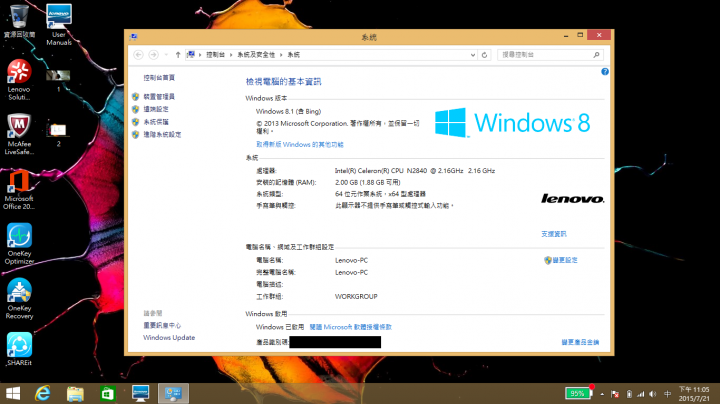Click the search magnifier icon
The height and width of the screenshot is (404, 720).
click(x=596, y=55)
